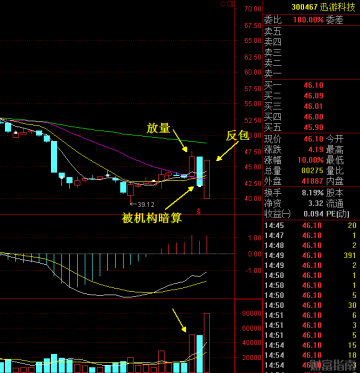
Task: Select the 卖四 ask row
Action: (x=311, y=42)
